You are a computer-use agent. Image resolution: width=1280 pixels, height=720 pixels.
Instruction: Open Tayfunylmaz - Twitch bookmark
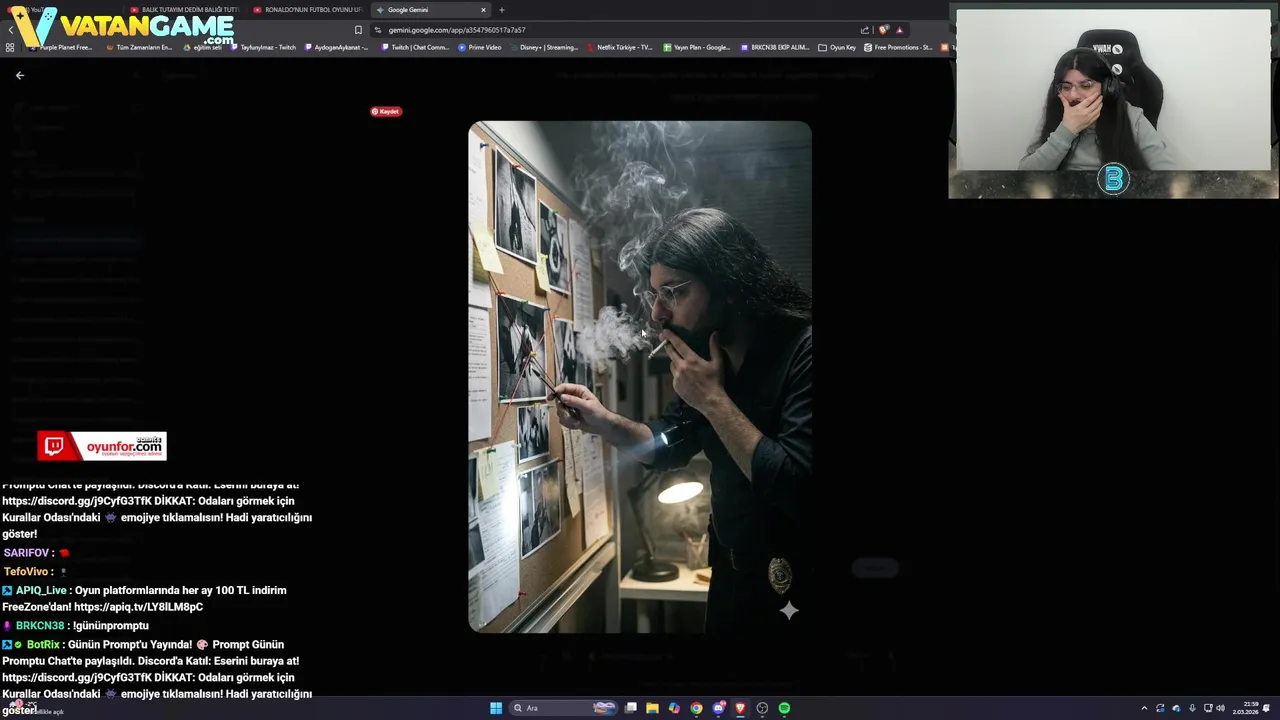coord(263,47)
